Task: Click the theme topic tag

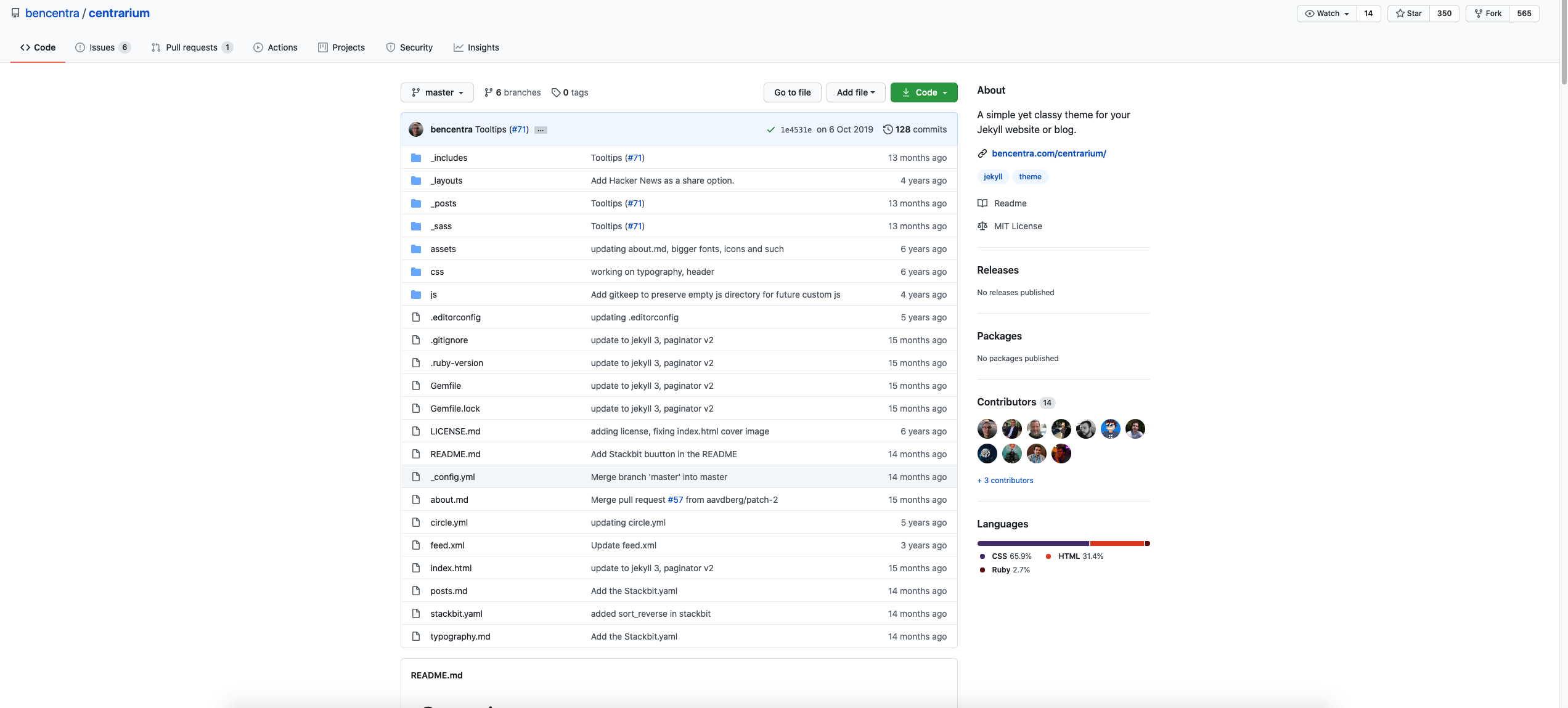Action: 1030,177
